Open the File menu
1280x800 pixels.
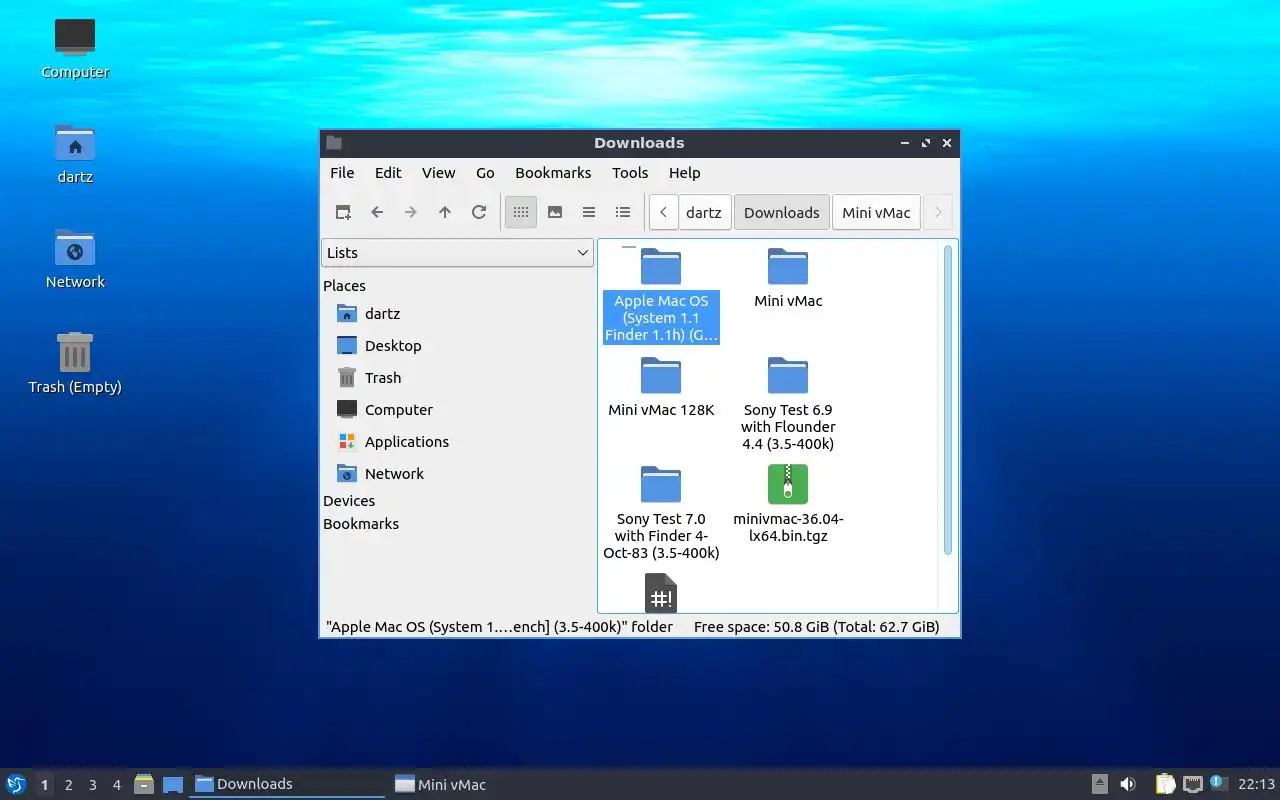point(342,173)
